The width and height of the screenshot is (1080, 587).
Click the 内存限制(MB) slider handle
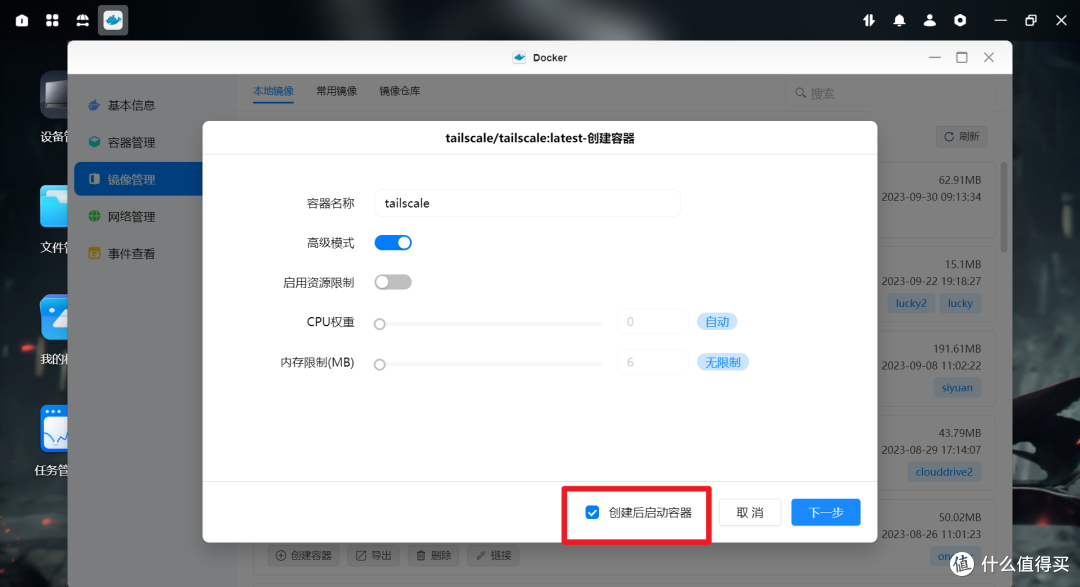(380, 364)
